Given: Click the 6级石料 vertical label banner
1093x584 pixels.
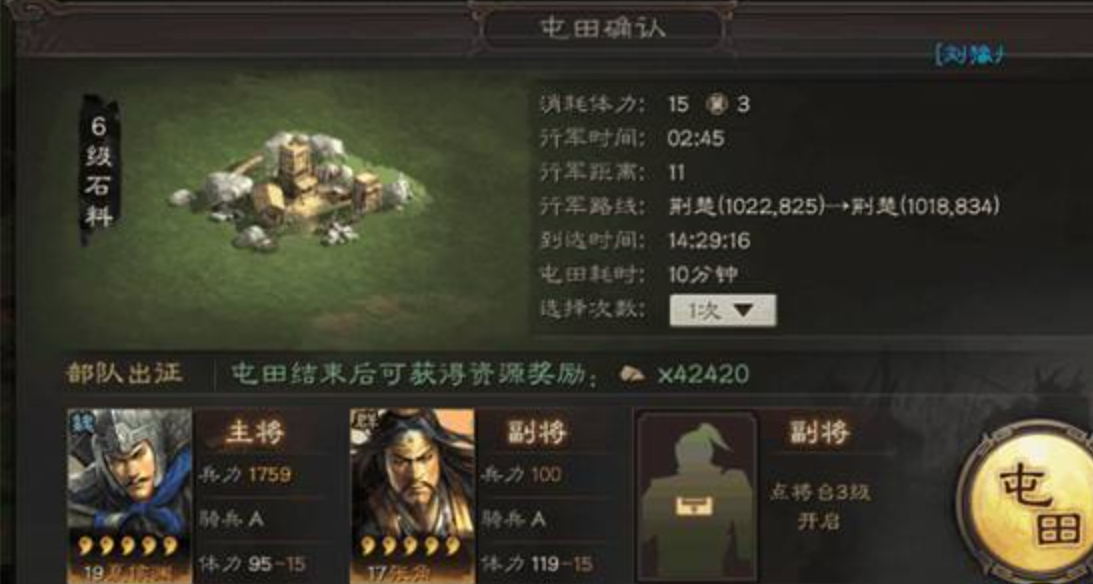Looking at the screenshot, I should 99,171.
